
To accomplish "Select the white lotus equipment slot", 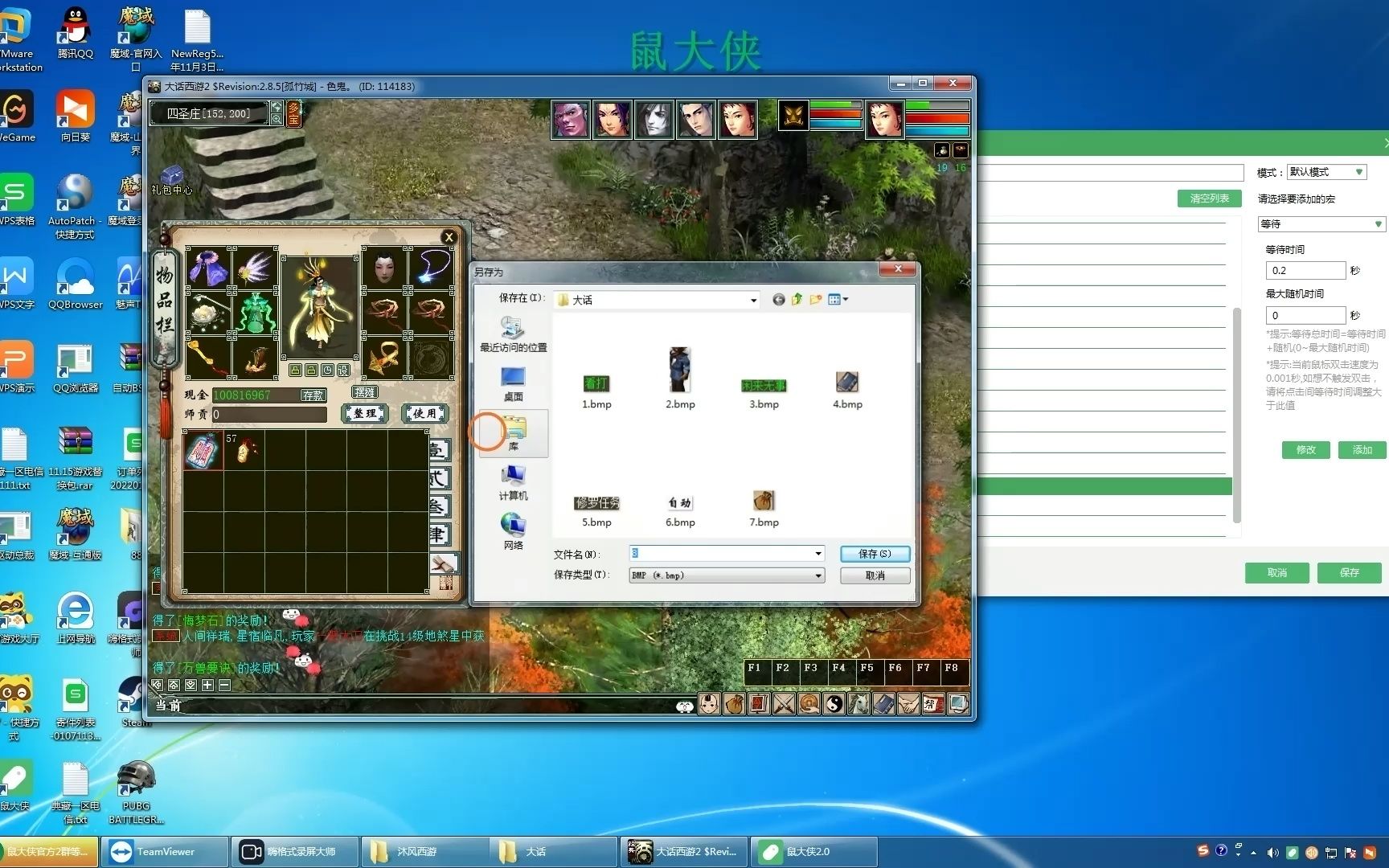I will click(x=208, y=313).
